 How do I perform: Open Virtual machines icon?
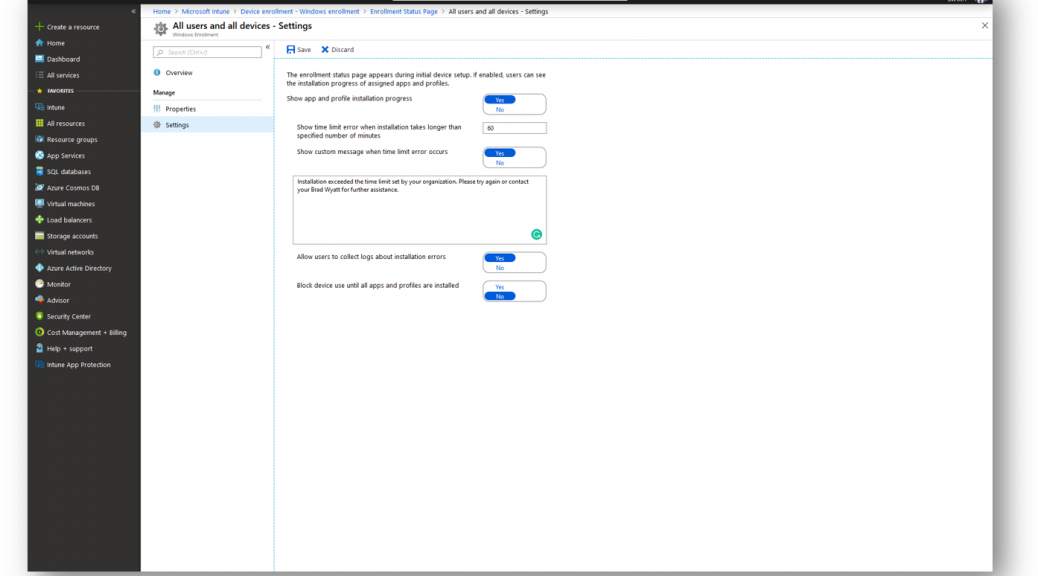coord(39,204)
